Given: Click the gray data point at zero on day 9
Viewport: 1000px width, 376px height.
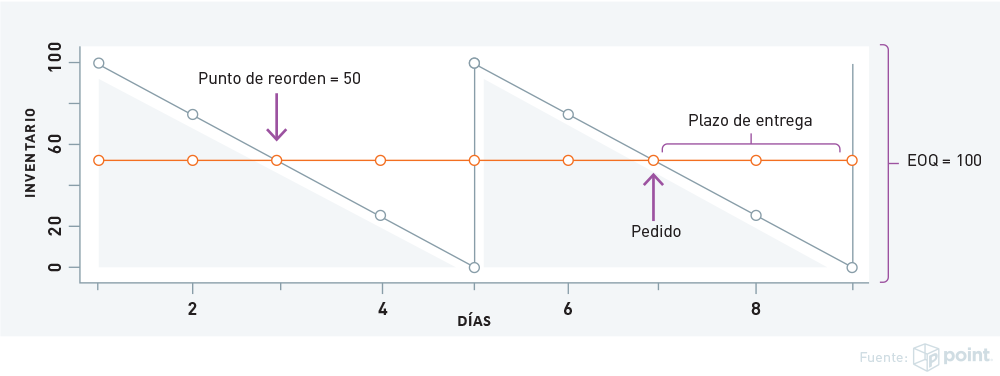Looking at the screenshot, I should 852,267.
